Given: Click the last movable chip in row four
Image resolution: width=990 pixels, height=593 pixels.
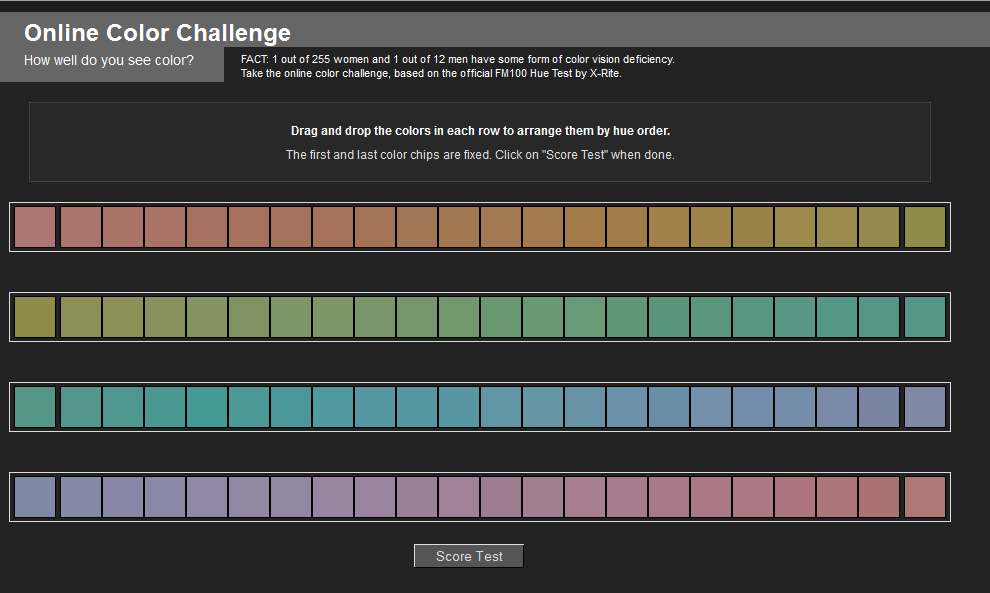Looking at the screenshot, I should [879, 497].
